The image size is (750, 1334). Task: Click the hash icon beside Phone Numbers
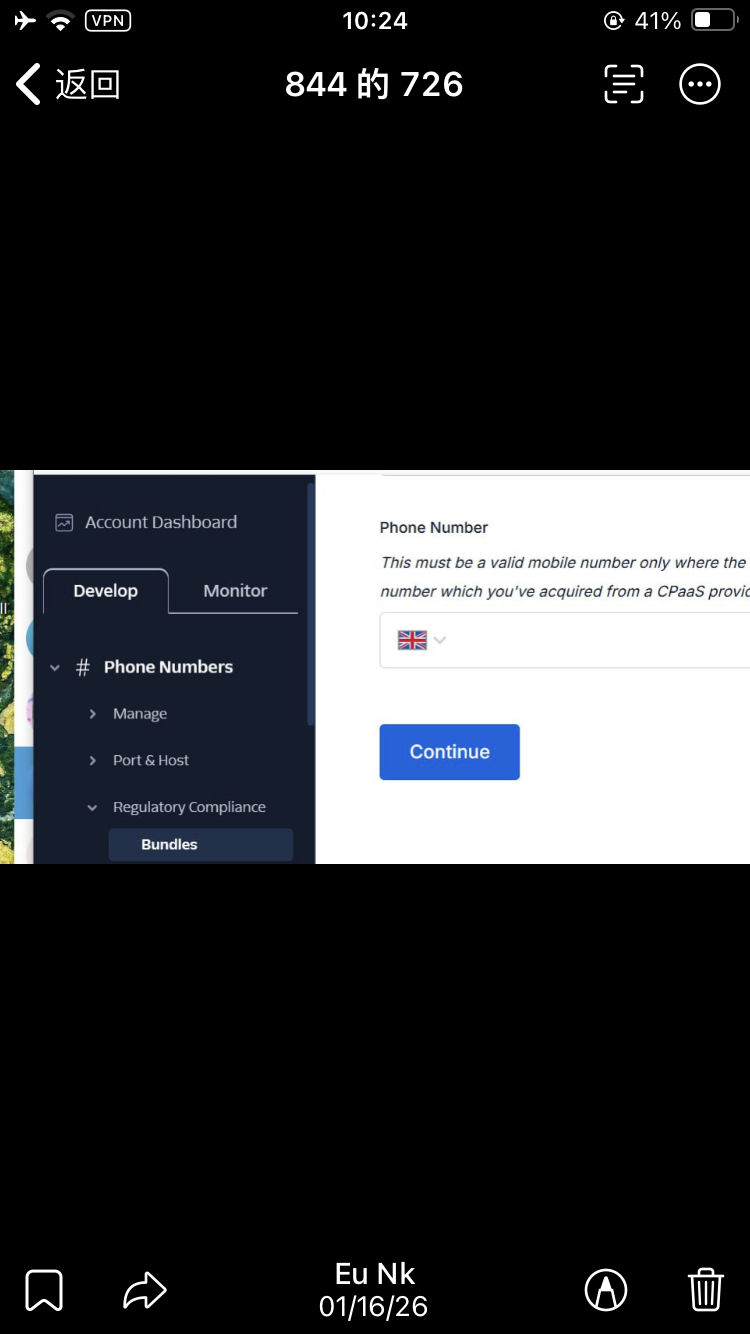coord(83,667)
